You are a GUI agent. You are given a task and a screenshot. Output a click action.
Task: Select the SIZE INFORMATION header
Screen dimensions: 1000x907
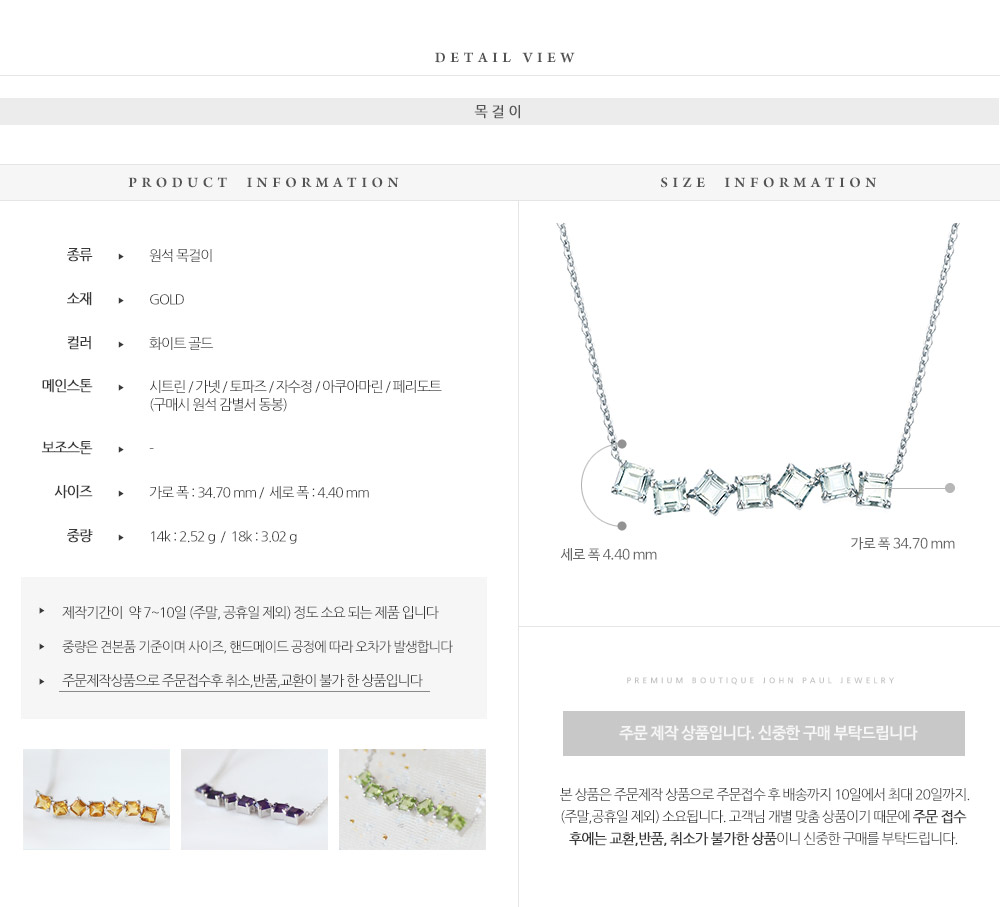(769, 182)
